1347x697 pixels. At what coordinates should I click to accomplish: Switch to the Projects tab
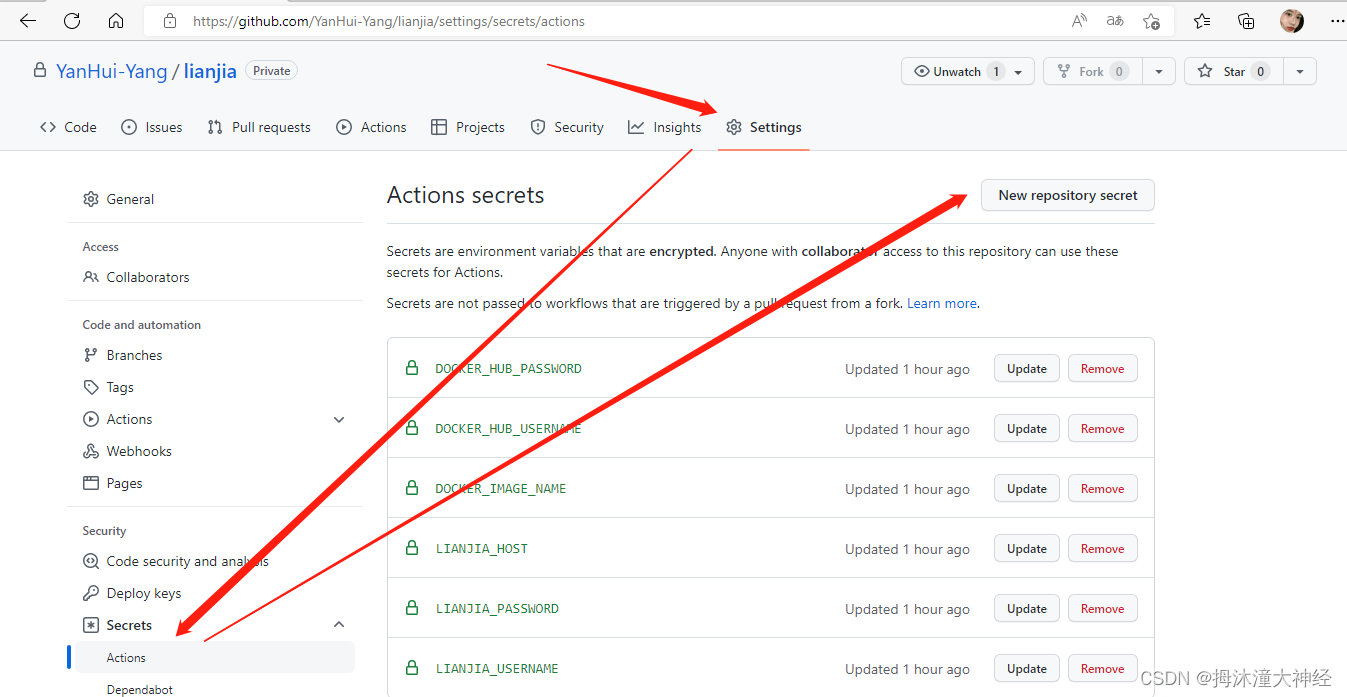[467, 127]
